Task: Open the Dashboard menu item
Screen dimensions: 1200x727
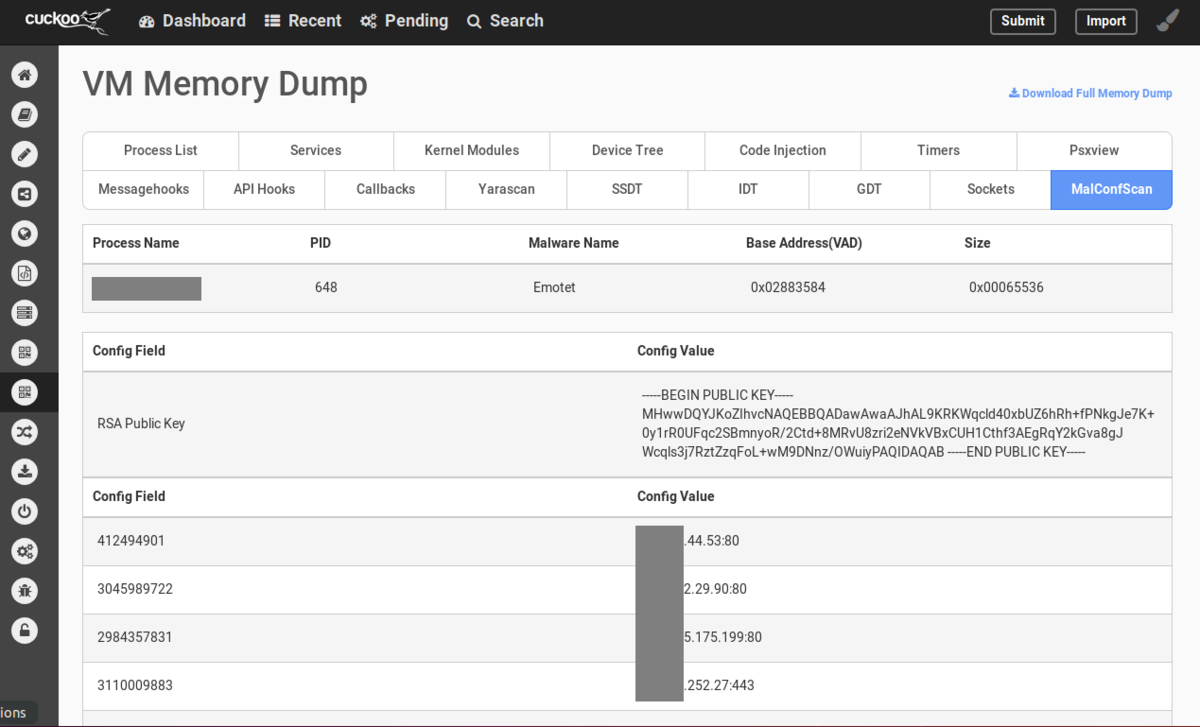Action: [192, 21]
